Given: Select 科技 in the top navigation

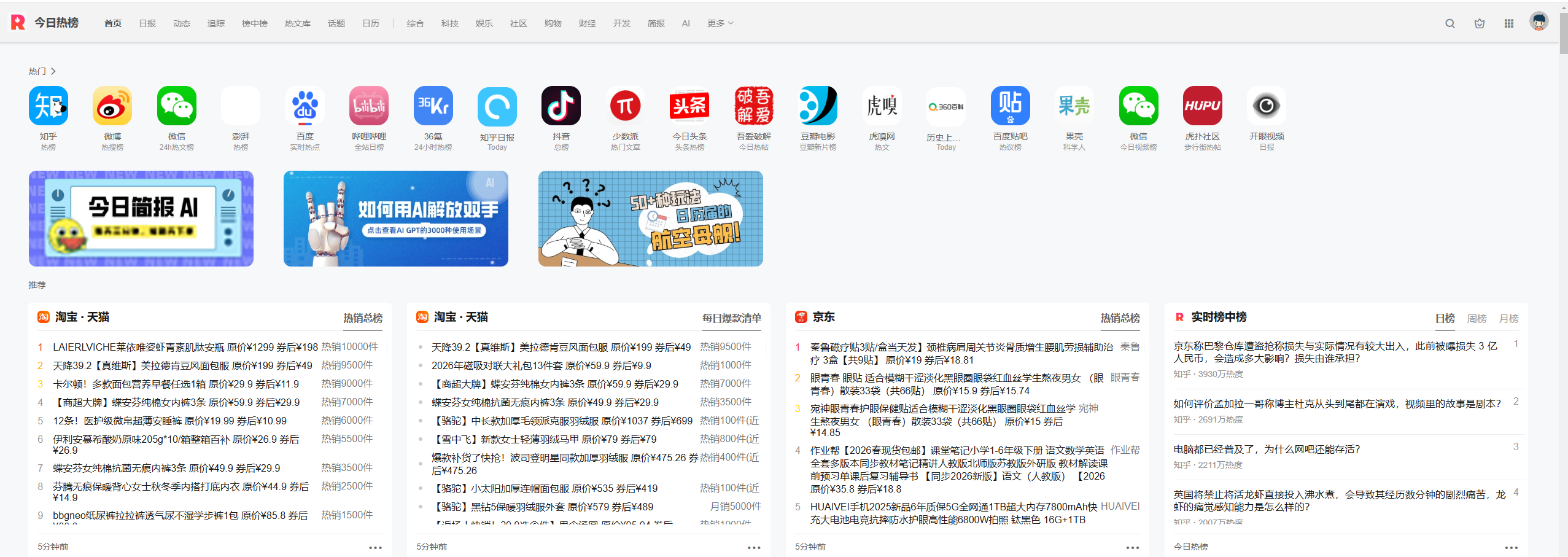Looking at the screenshot, I should click(449, 23).
